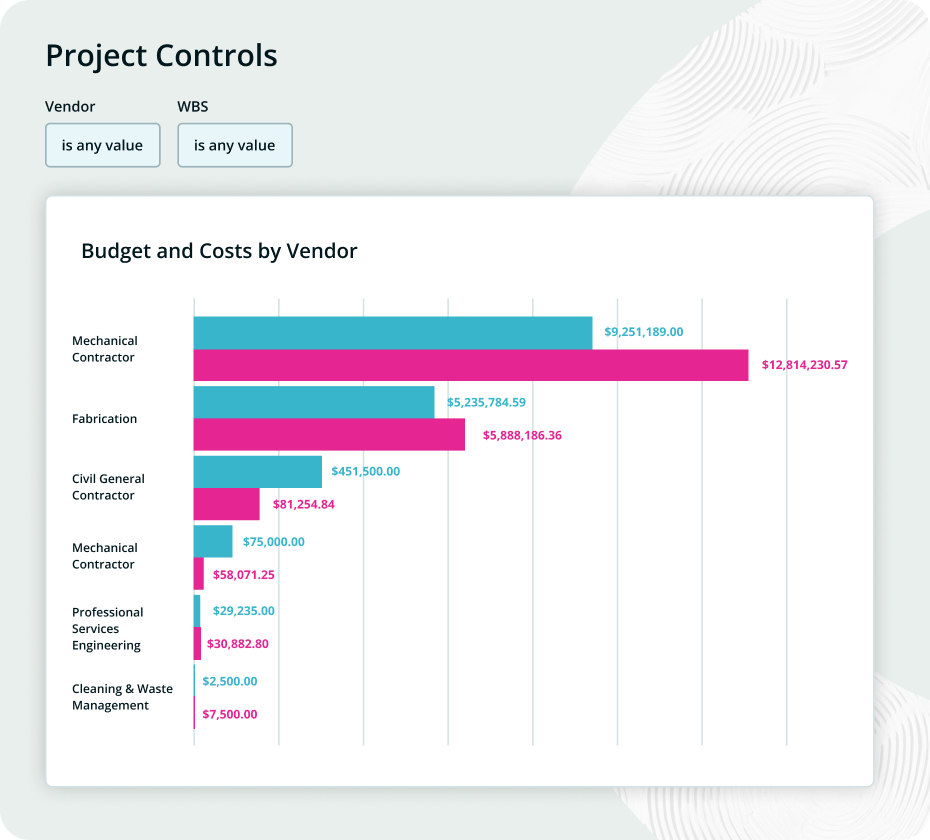Click the Project Controls heading

point(161,55)
